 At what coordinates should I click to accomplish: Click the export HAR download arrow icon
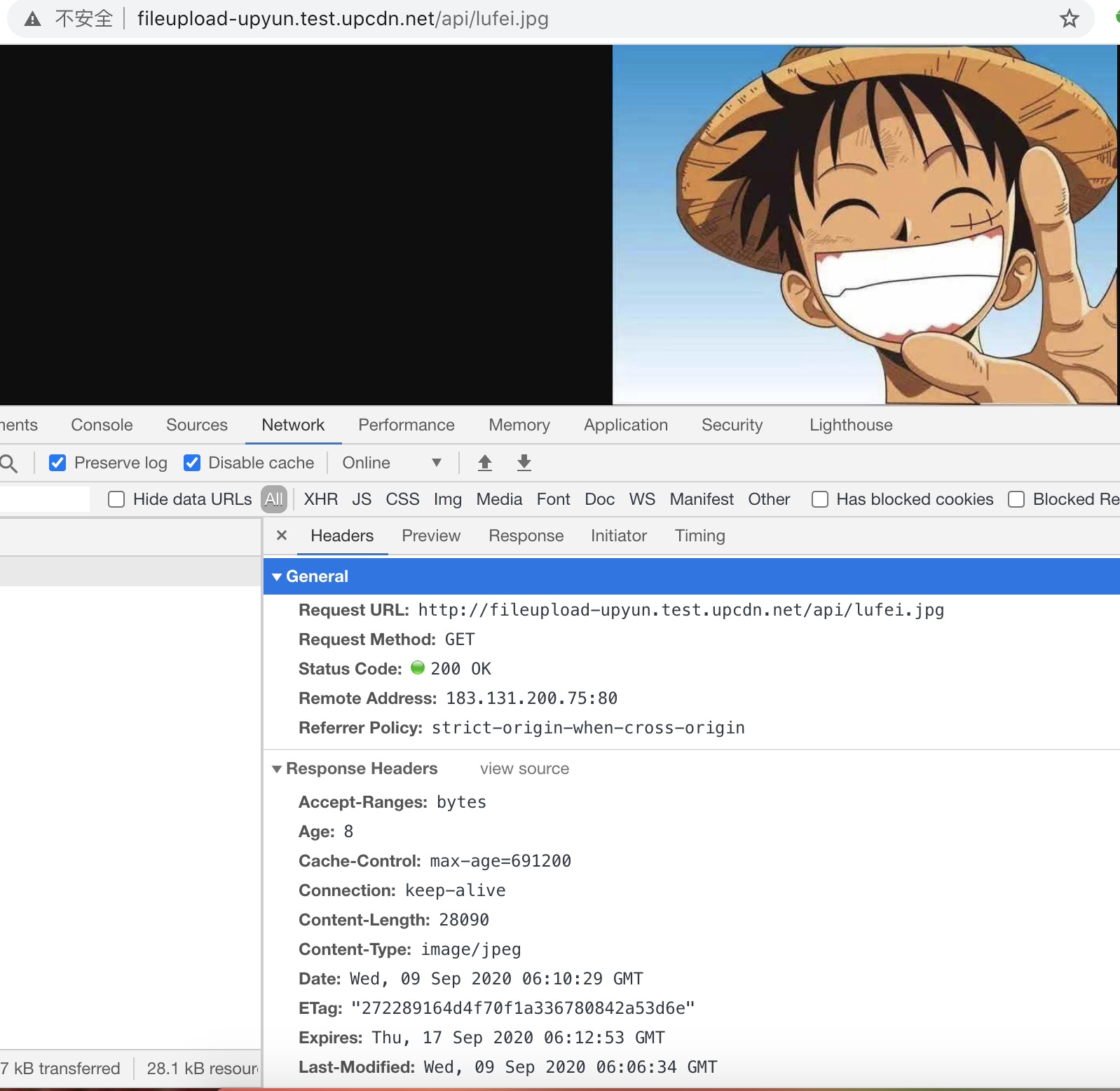pyautogui.click(x=524, y=463)
